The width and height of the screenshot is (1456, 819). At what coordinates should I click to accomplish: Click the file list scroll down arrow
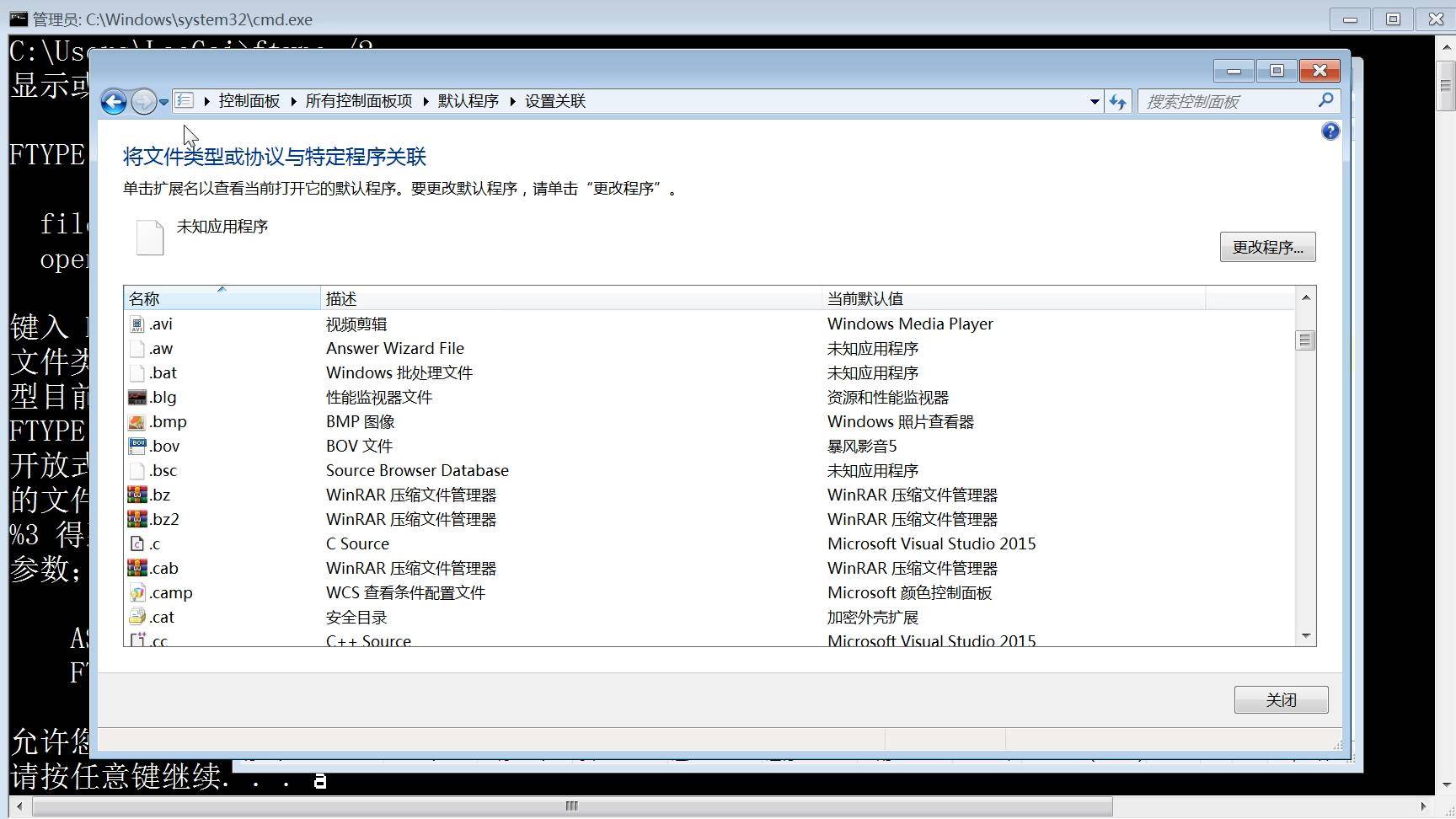pyautogui.click(x=1306, y=636)
